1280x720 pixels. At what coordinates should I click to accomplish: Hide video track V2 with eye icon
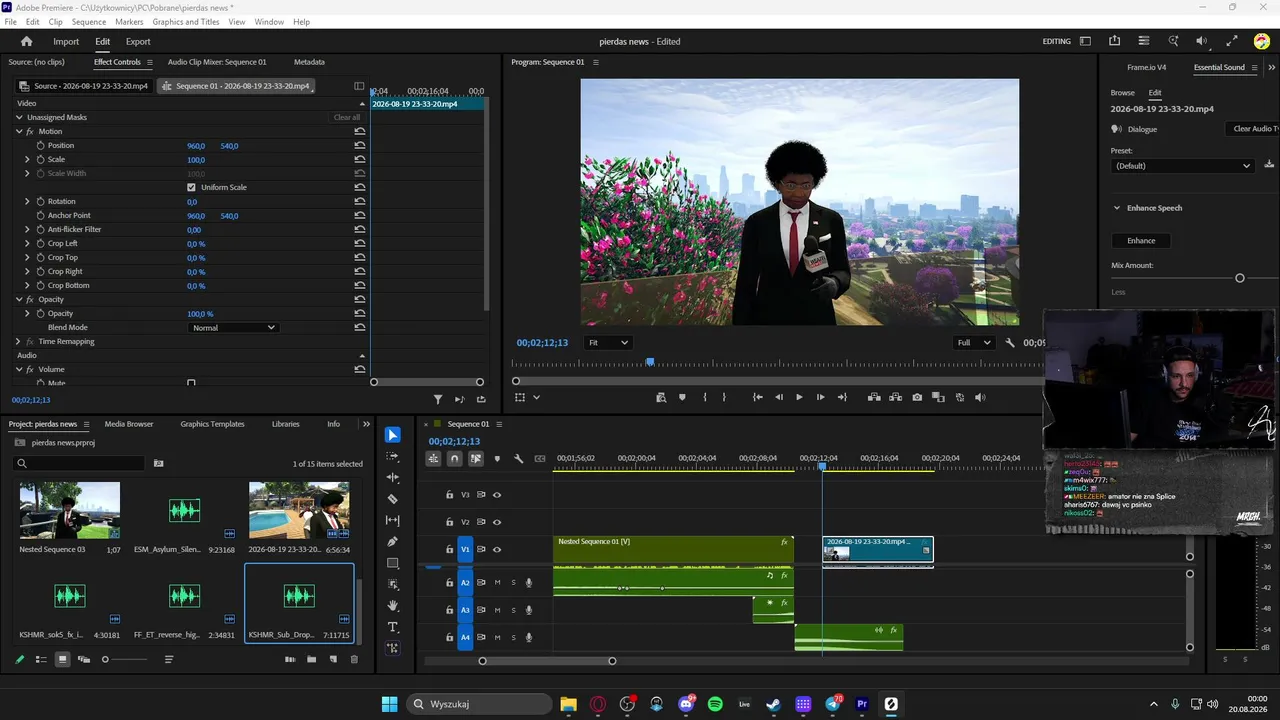click(x=497, y=522)
